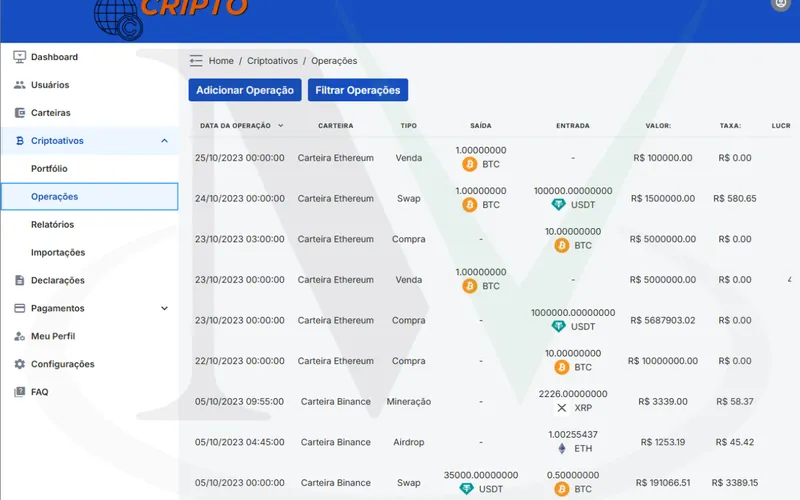Click the Meu Perfil person icon
Viewport: 800px width, 500px height.
click(19, 336)
